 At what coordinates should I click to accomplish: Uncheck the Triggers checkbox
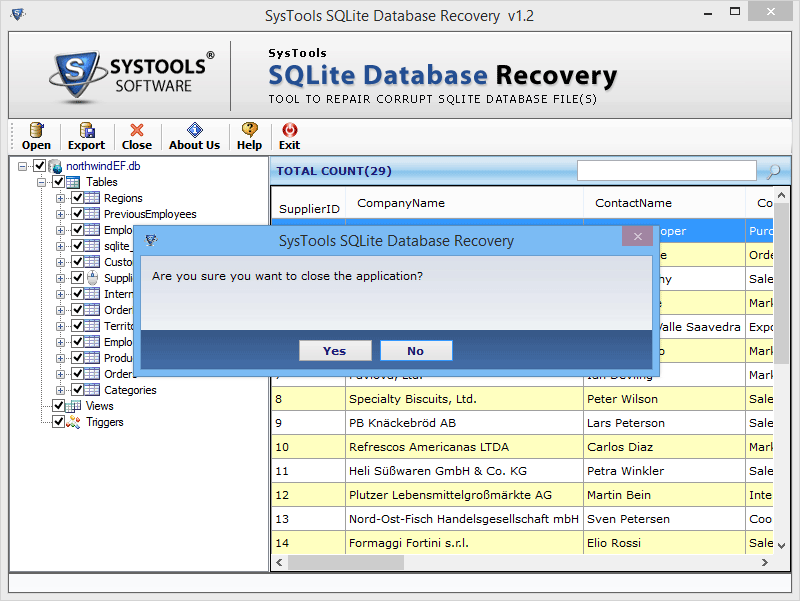[58, 421]
